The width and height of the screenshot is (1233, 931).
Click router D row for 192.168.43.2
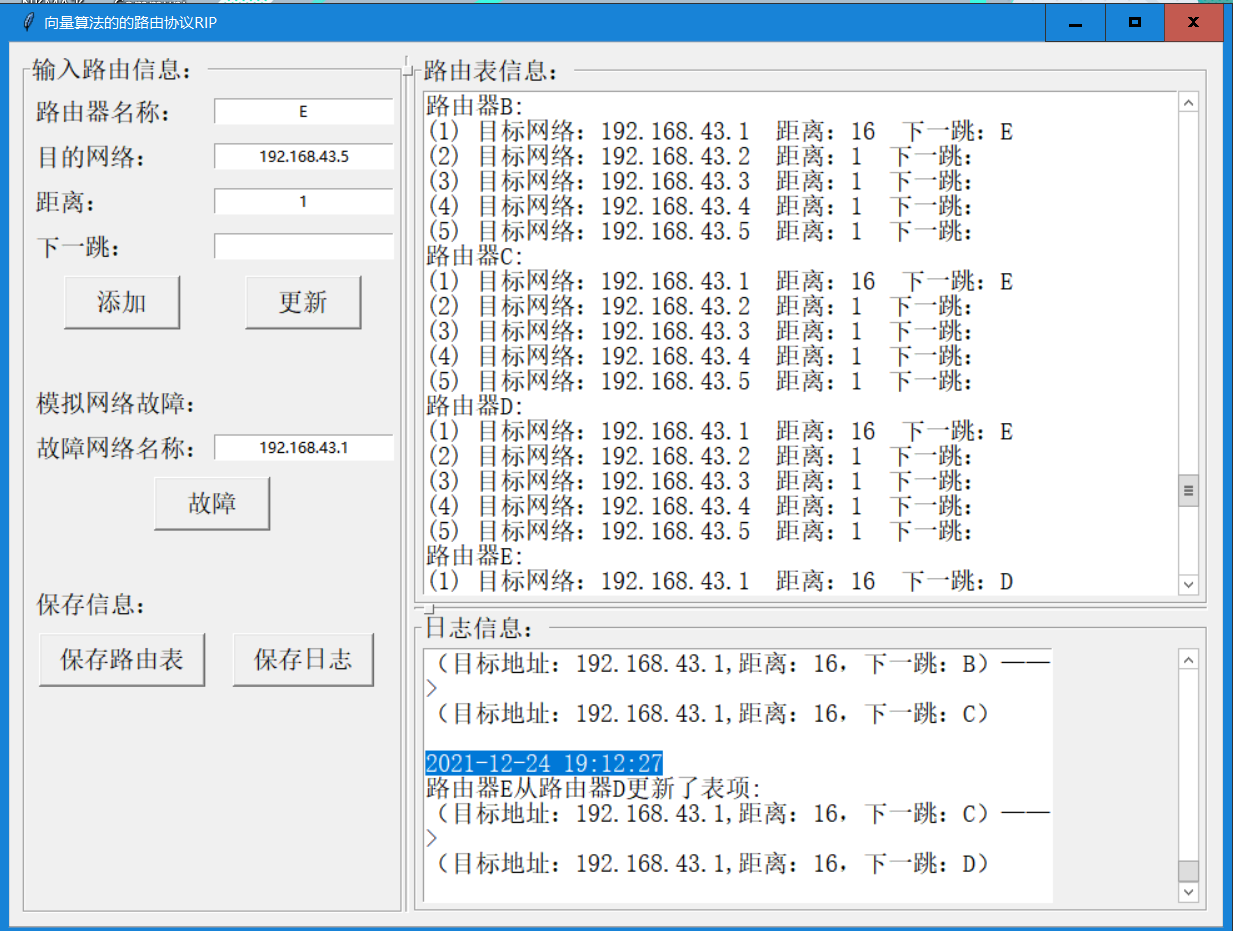700,456
